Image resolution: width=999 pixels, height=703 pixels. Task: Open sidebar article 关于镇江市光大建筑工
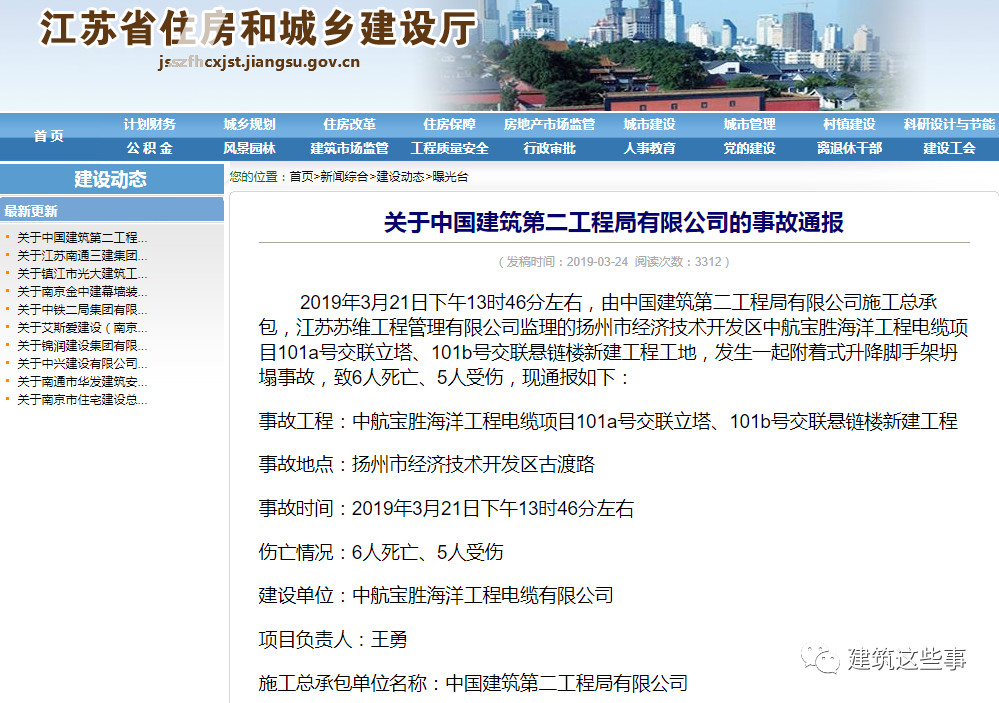point(82,273)
